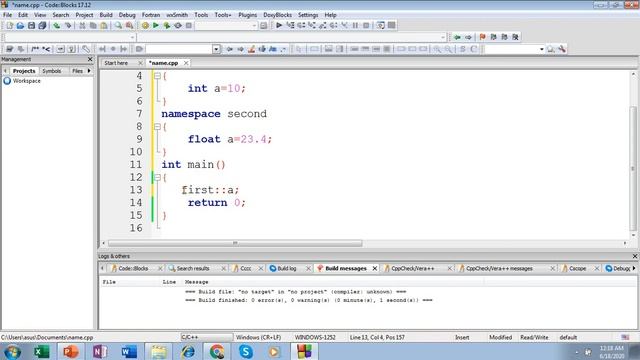Click the green Run icon
This screenshot has width=640, height=360.
tap(156, 26)
